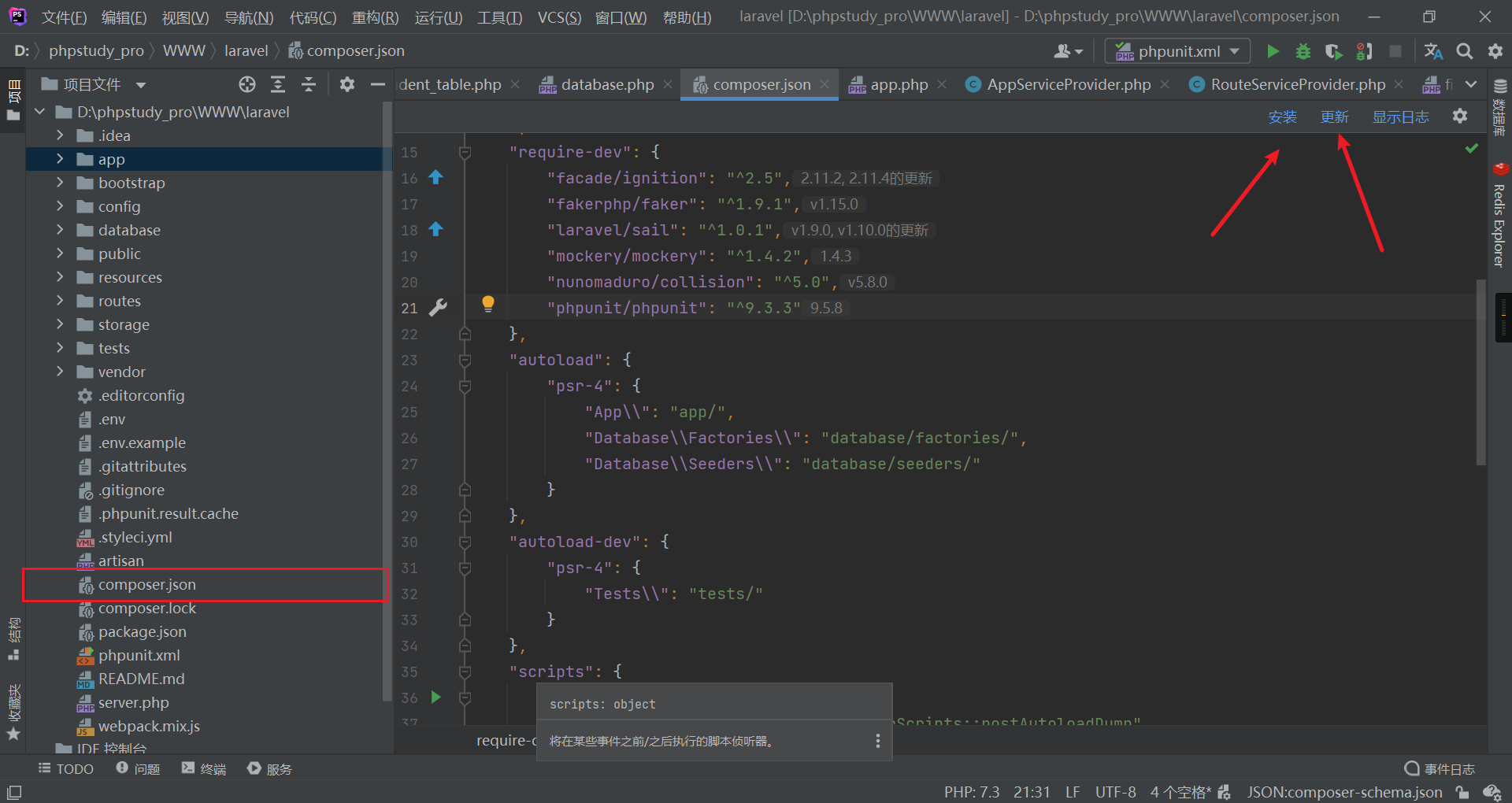
Task: Expand the vendor folder
Action: tap(60, 372)
